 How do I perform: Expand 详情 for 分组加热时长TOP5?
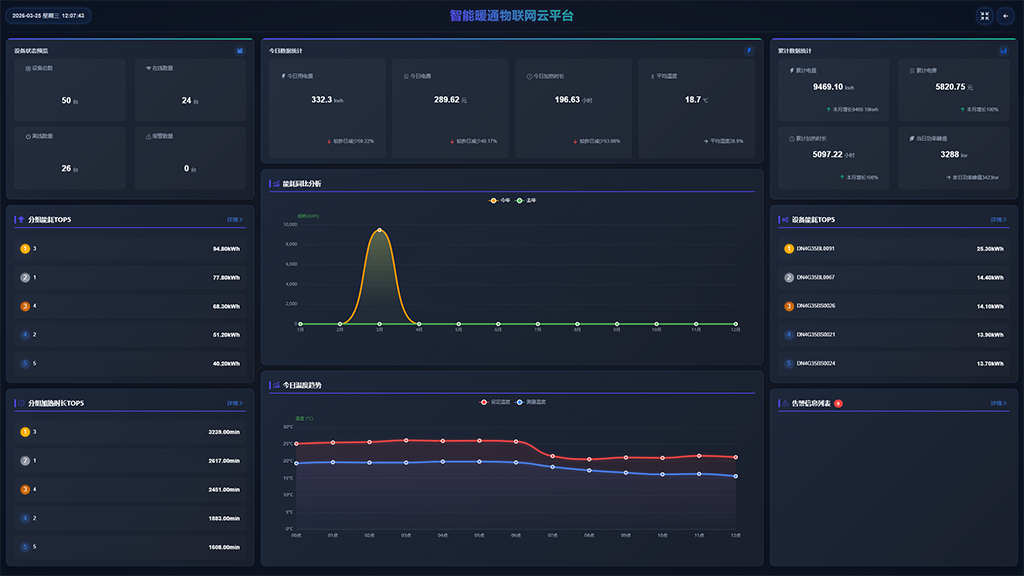234,403
